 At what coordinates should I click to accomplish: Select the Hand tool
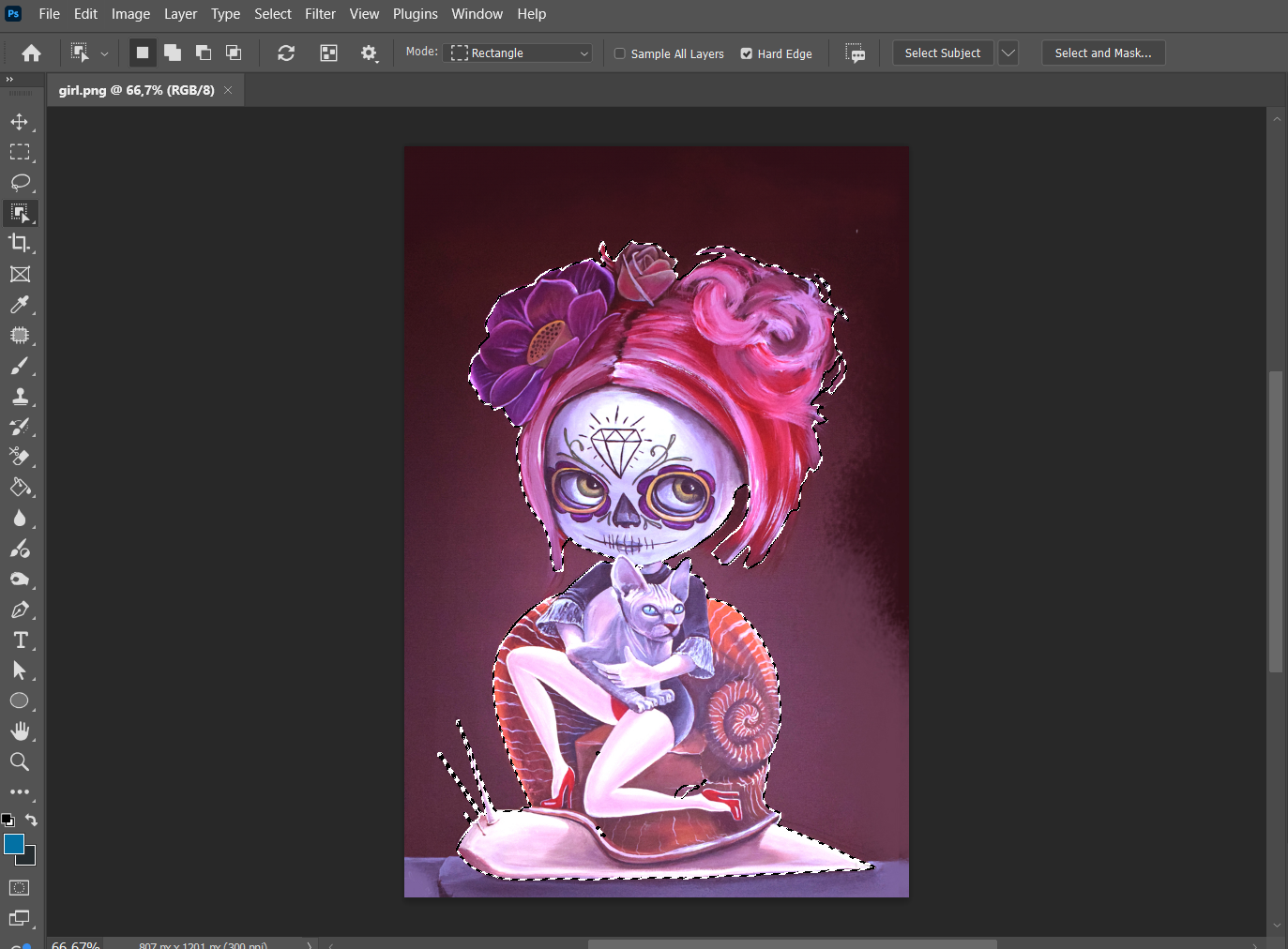20,731
